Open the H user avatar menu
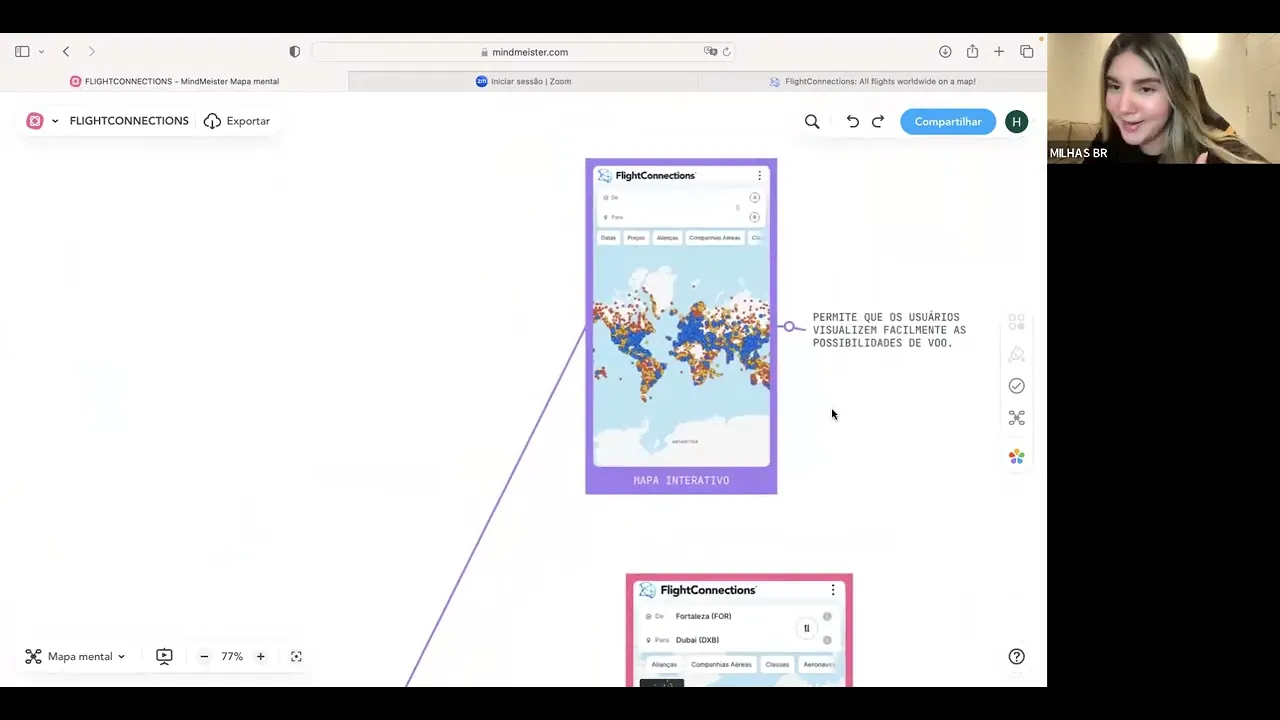This screenshot has width=1280, height=720. tap(1016, 121)
